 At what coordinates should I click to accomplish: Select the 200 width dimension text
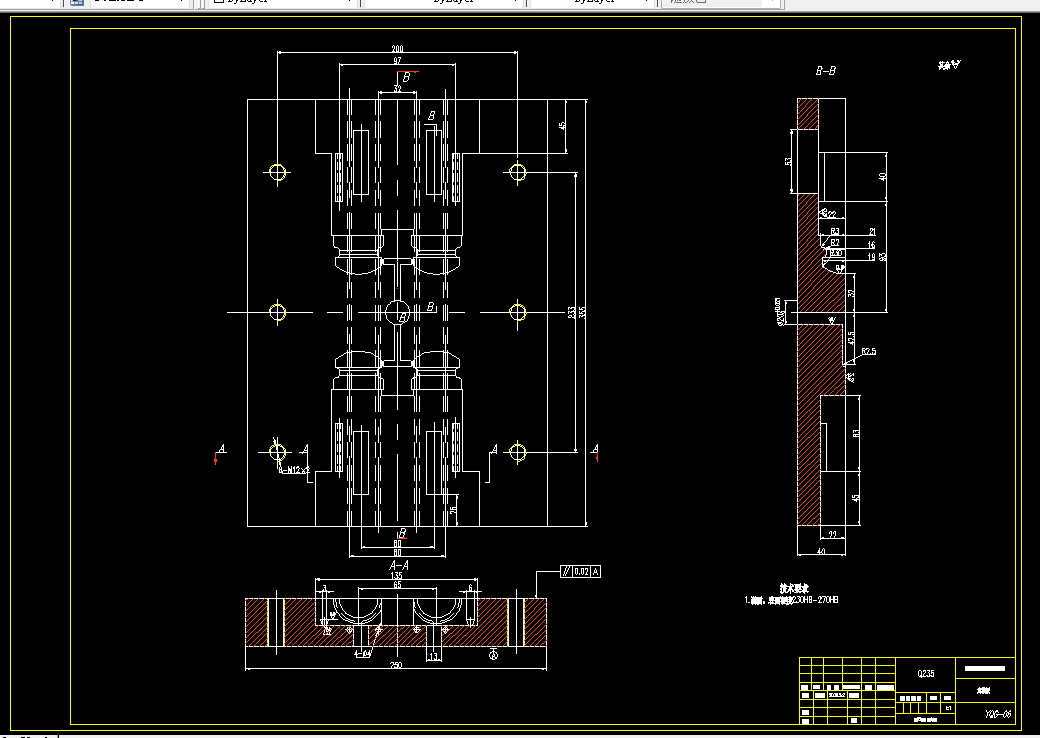(397, 48)
